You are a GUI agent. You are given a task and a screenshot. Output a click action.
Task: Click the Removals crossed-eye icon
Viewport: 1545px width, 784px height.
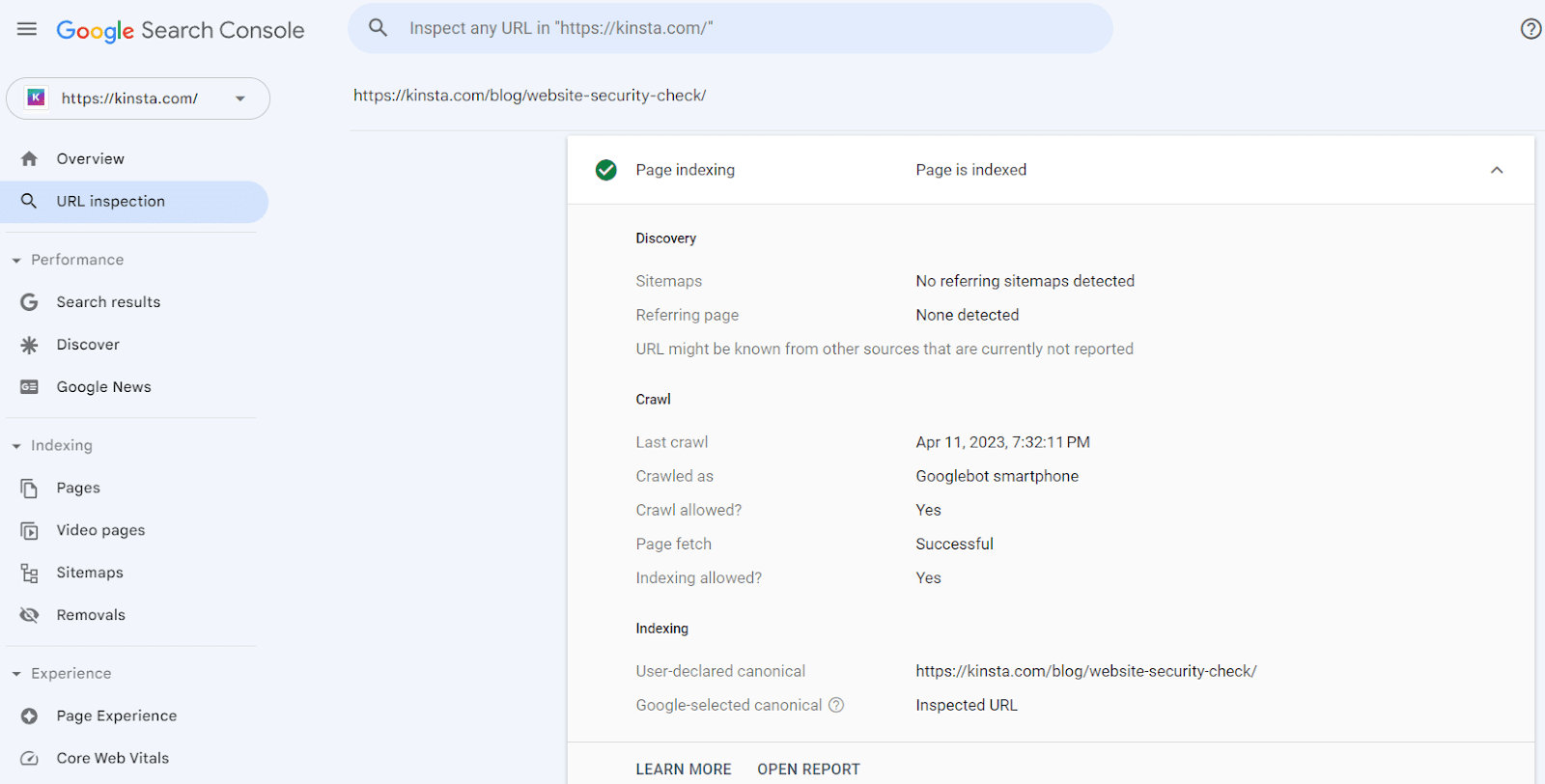click(x=30, y=615)
